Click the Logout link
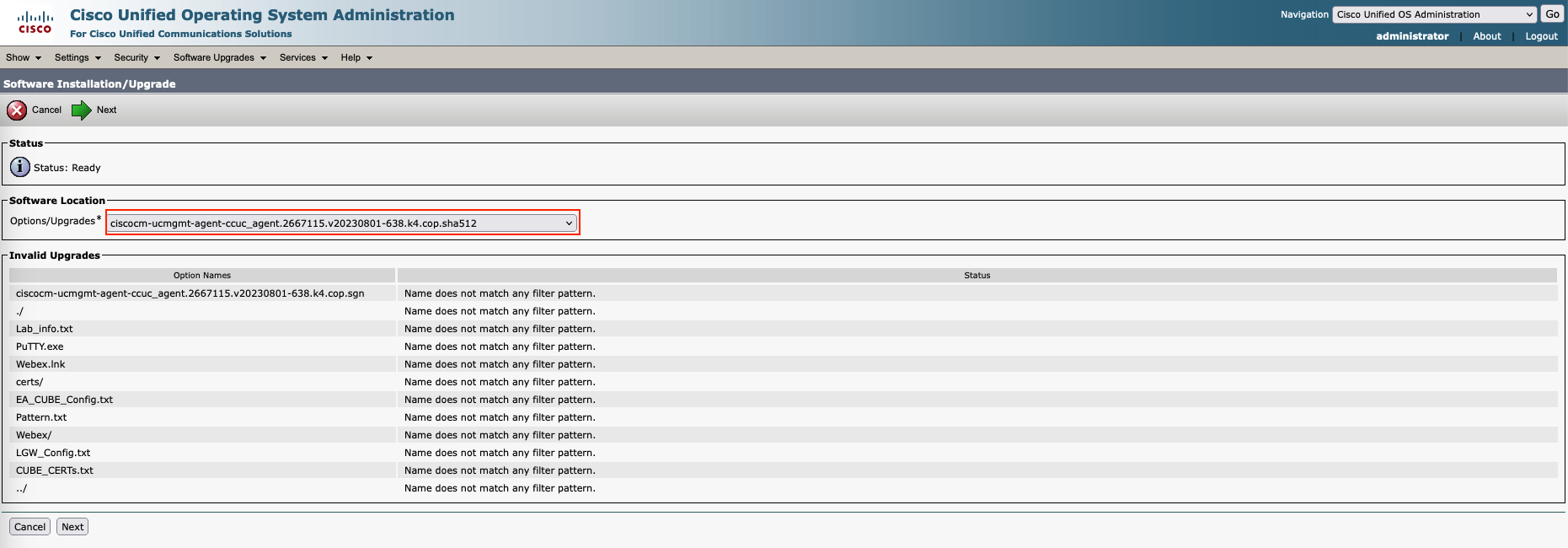 pyautogui.click(x=1541, y=36)
